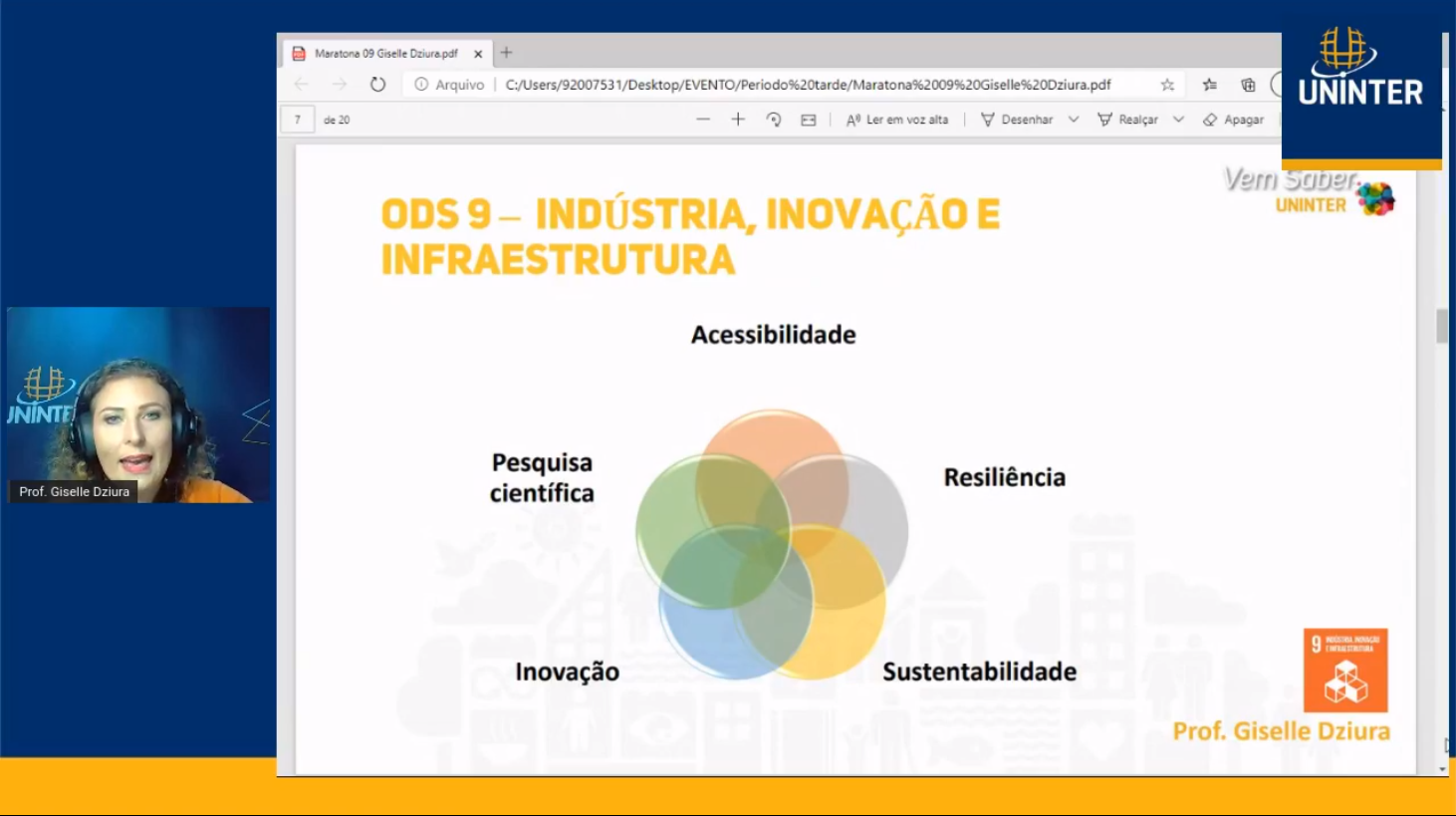Expand the Realçar dropdown arrow
The height and width of the screenshot is (816, 1456).
[1178, 120]
